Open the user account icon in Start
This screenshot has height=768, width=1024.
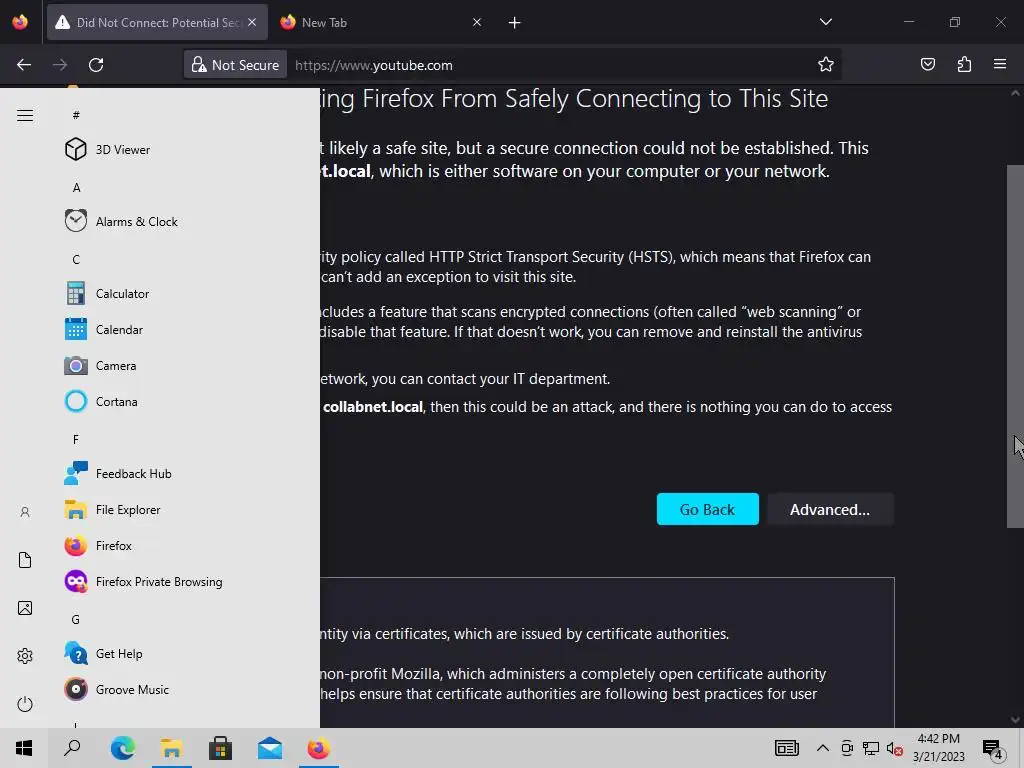click(x=25, y=512)
